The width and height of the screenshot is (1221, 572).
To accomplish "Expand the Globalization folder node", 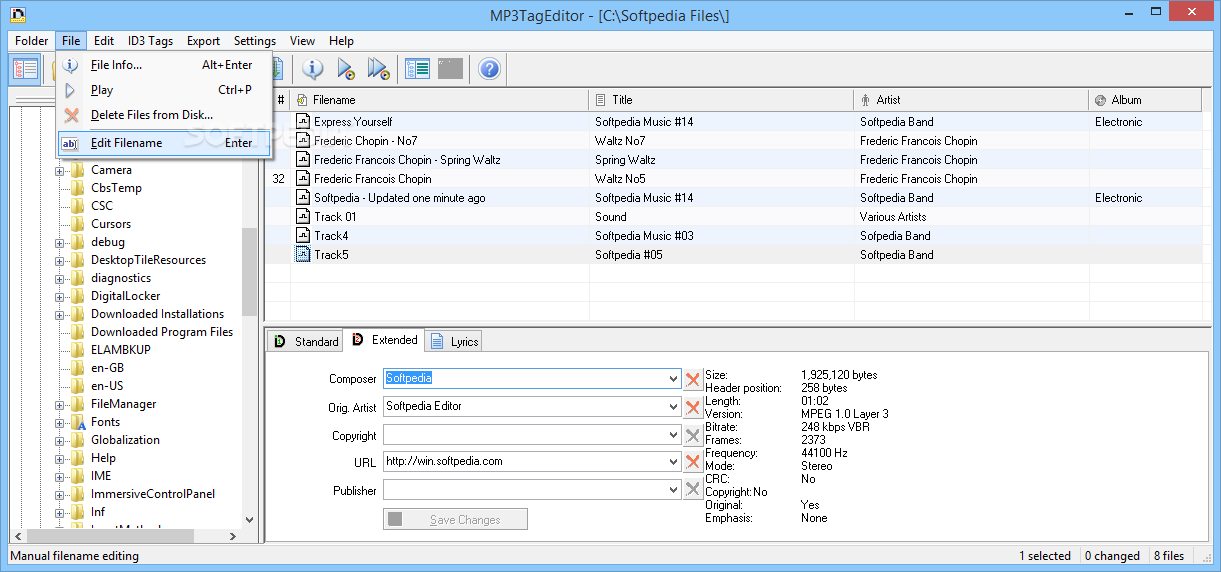I will click(x=59, y=440).
